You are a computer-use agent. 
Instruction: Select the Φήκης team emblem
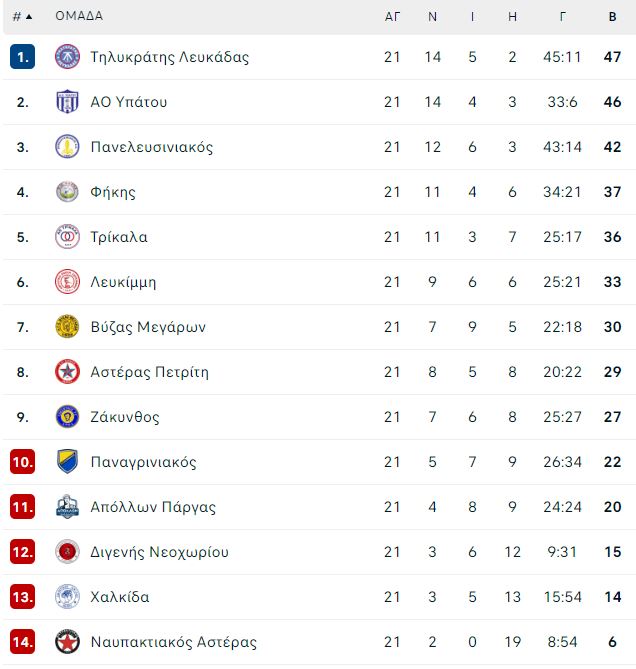tap(67, 192)
